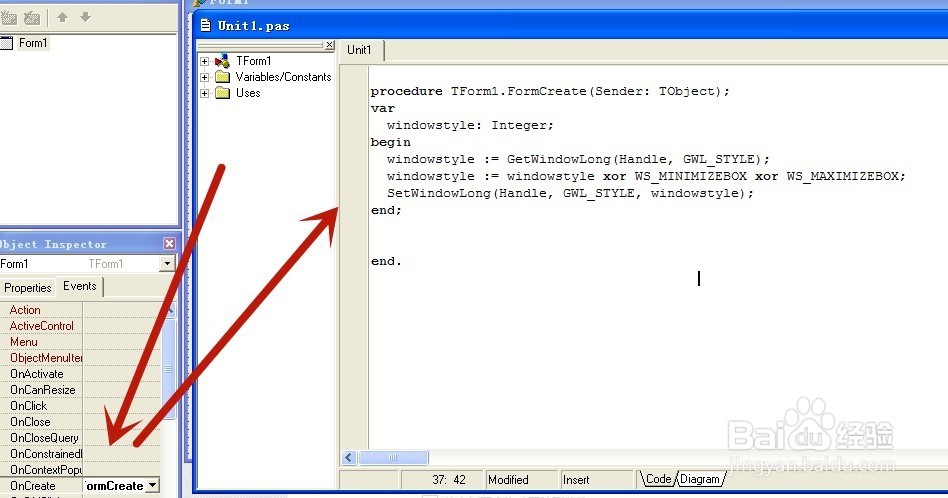Switch to the Events tab
The height and width of the screenshot is (498, 948).
80,286
